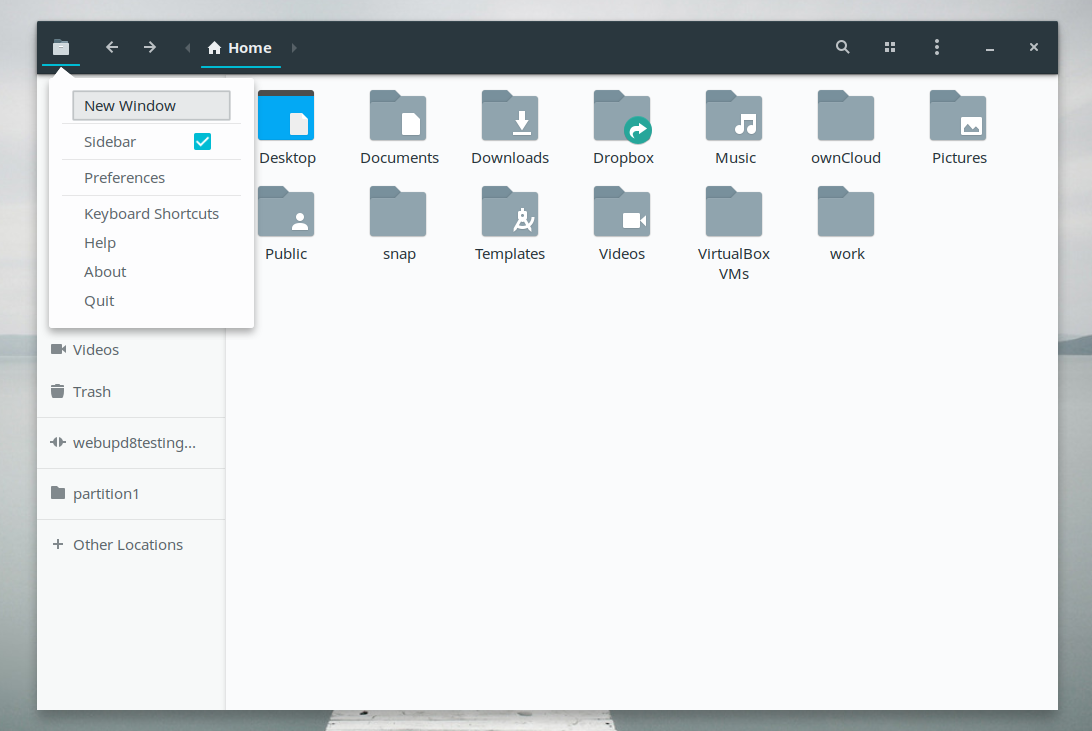This screenshot has height=731, width=1092.
Task: Open the work folder icon
Action: coord(845,212)
